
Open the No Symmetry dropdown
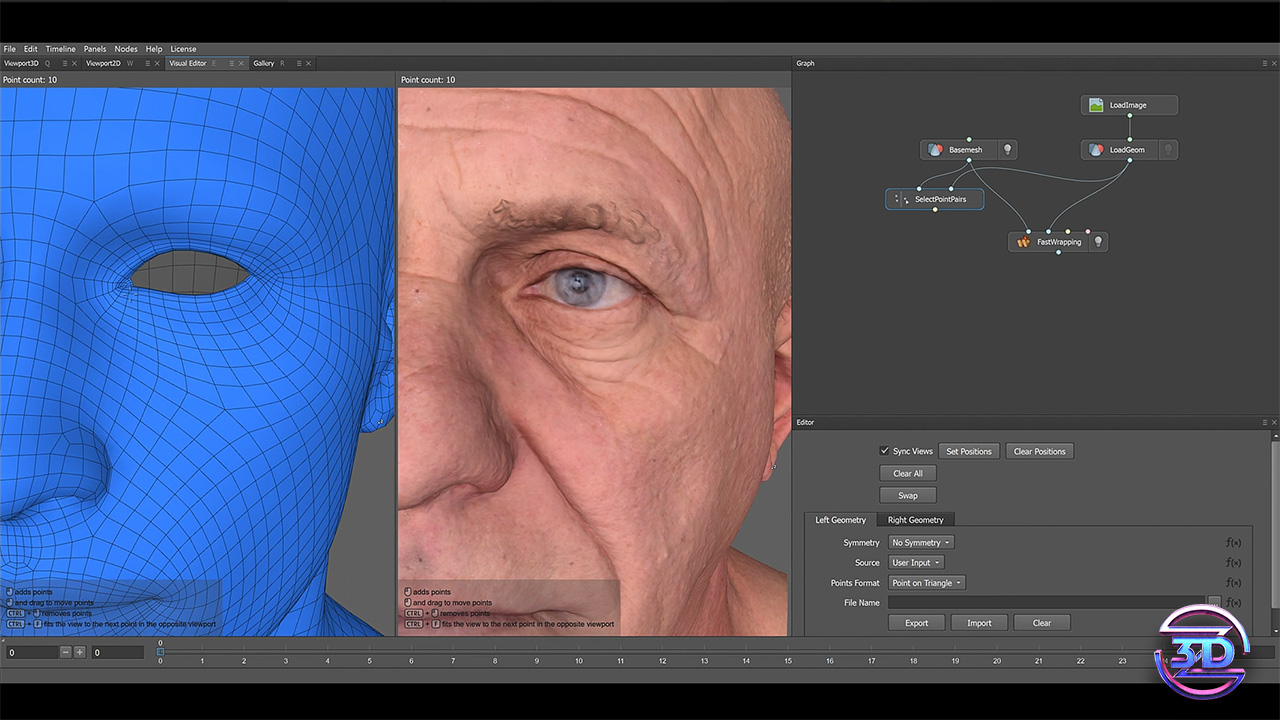click(x=920, y=543)
